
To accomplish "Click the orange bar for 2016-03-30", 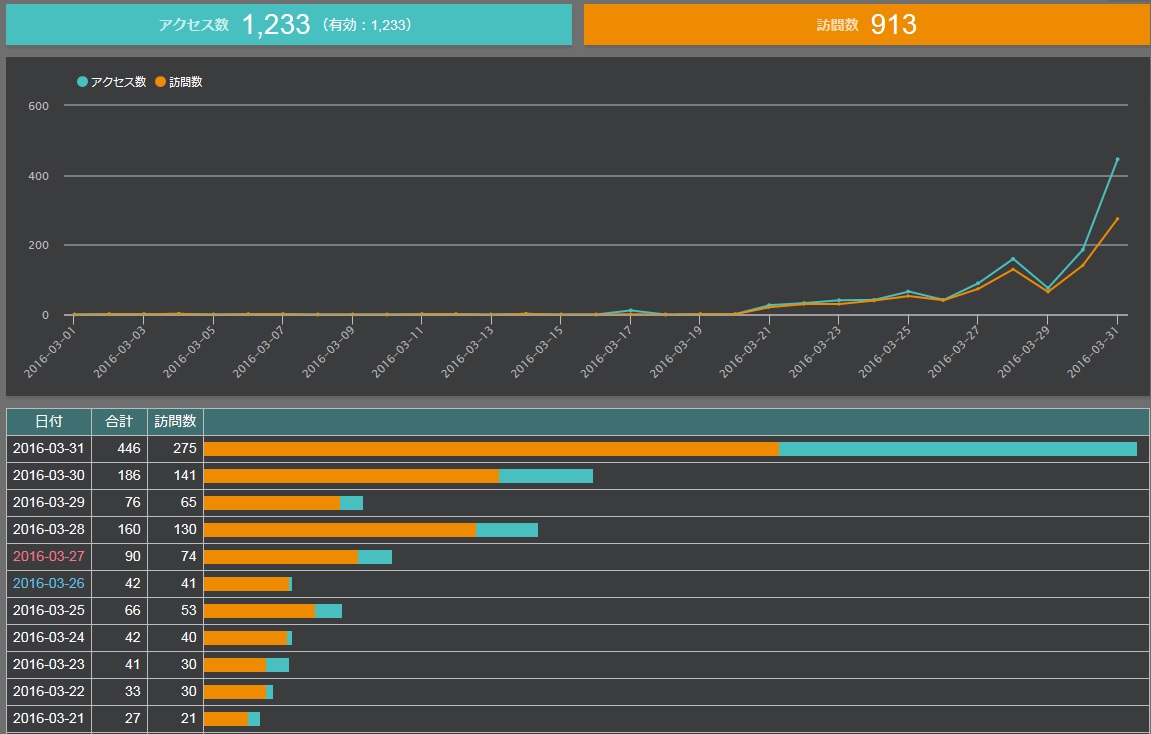I will [350, 476].
